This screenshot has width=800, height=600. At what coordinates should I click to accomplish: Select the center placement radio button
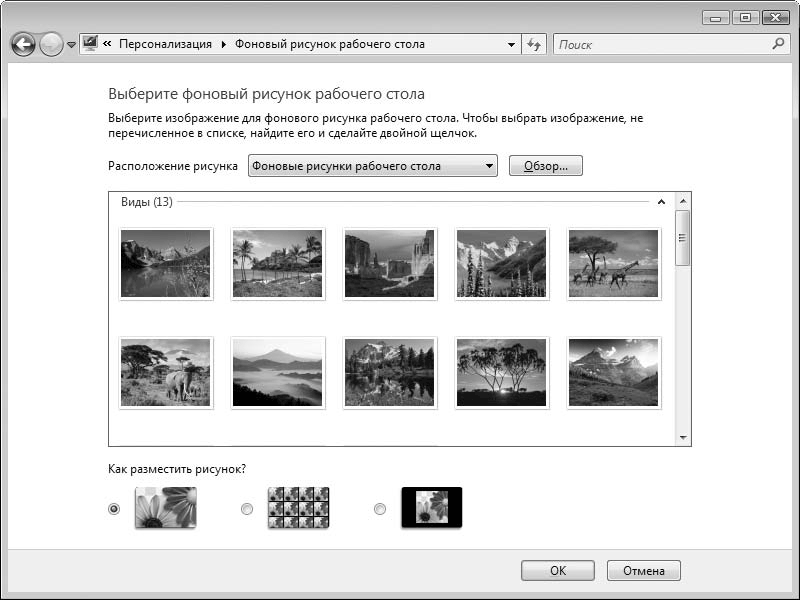pyautogui.click(x=380, y=509)
